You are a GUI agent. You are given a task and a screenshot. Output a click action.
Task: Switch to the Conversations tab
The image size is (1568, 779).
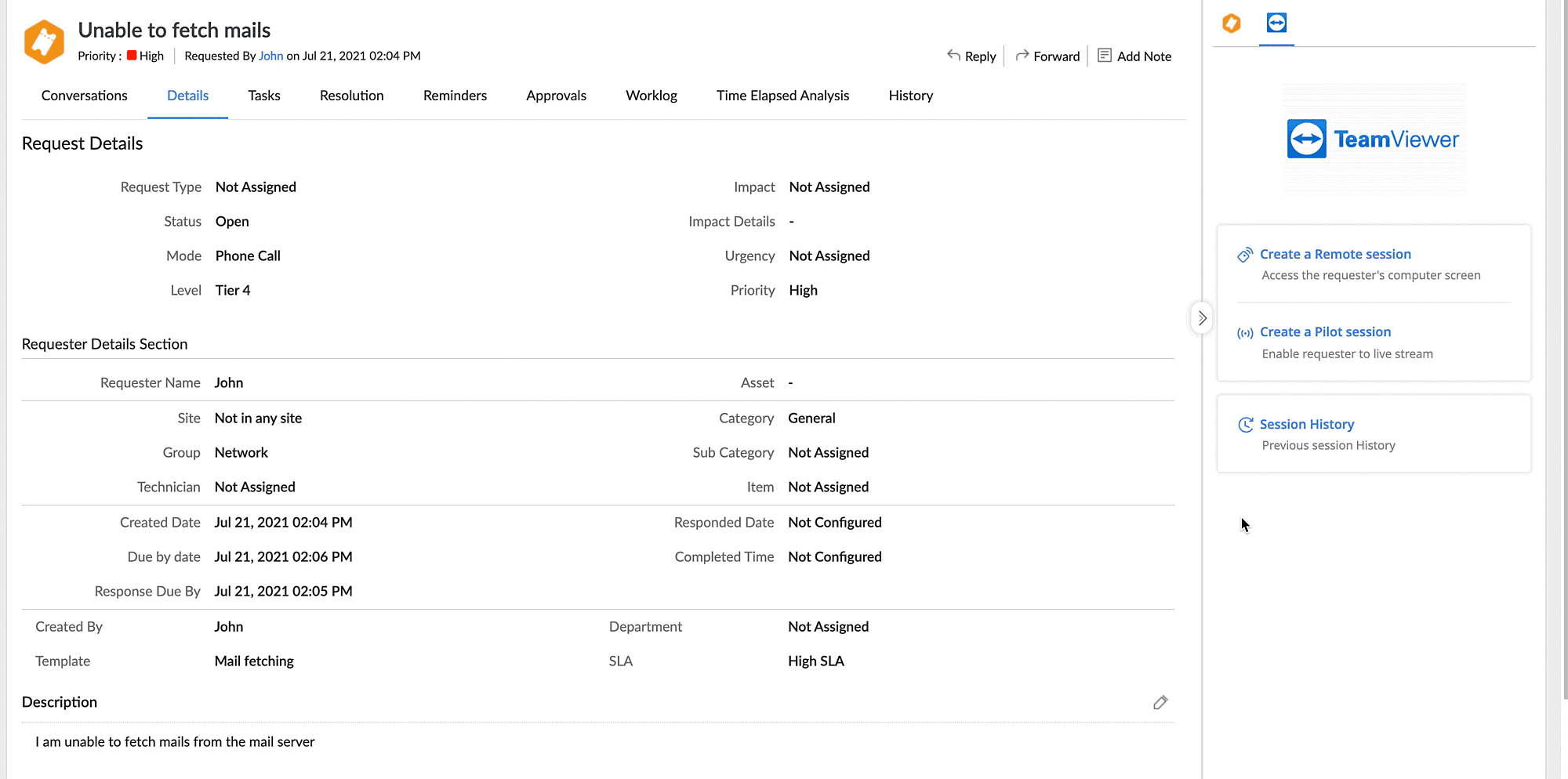tap(84, 96)
